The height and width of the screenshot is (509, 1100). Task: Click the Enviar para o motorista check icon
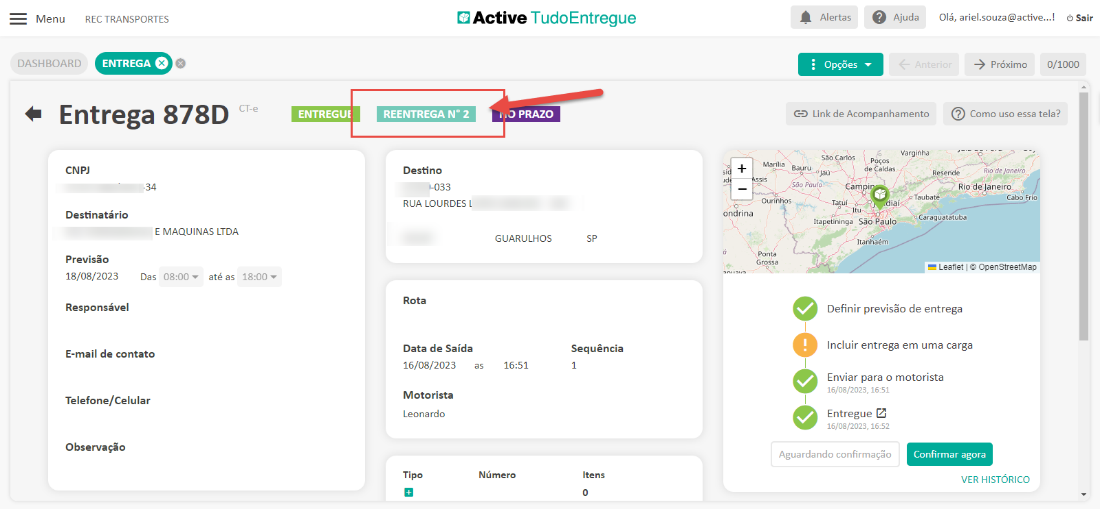click(805, 381)
